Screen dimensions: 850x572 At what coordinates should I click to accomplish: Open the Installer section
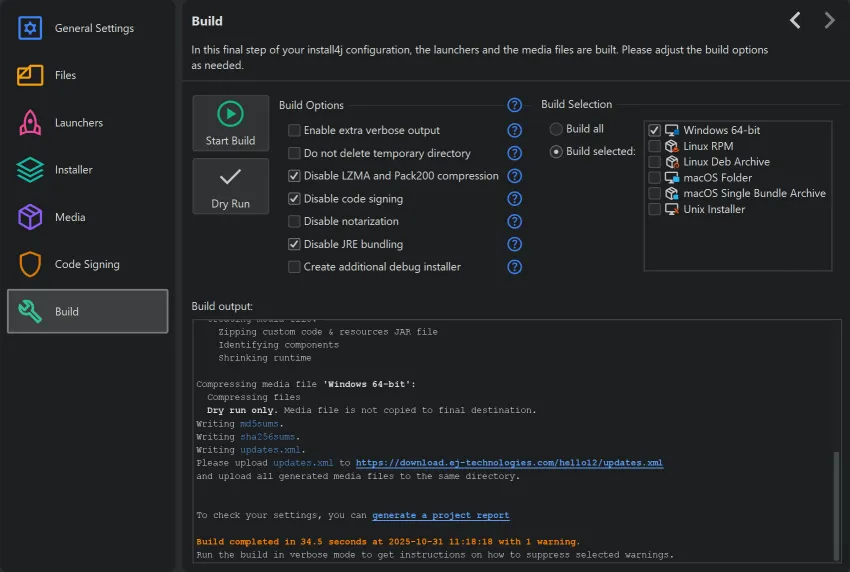tap(87, 170)
